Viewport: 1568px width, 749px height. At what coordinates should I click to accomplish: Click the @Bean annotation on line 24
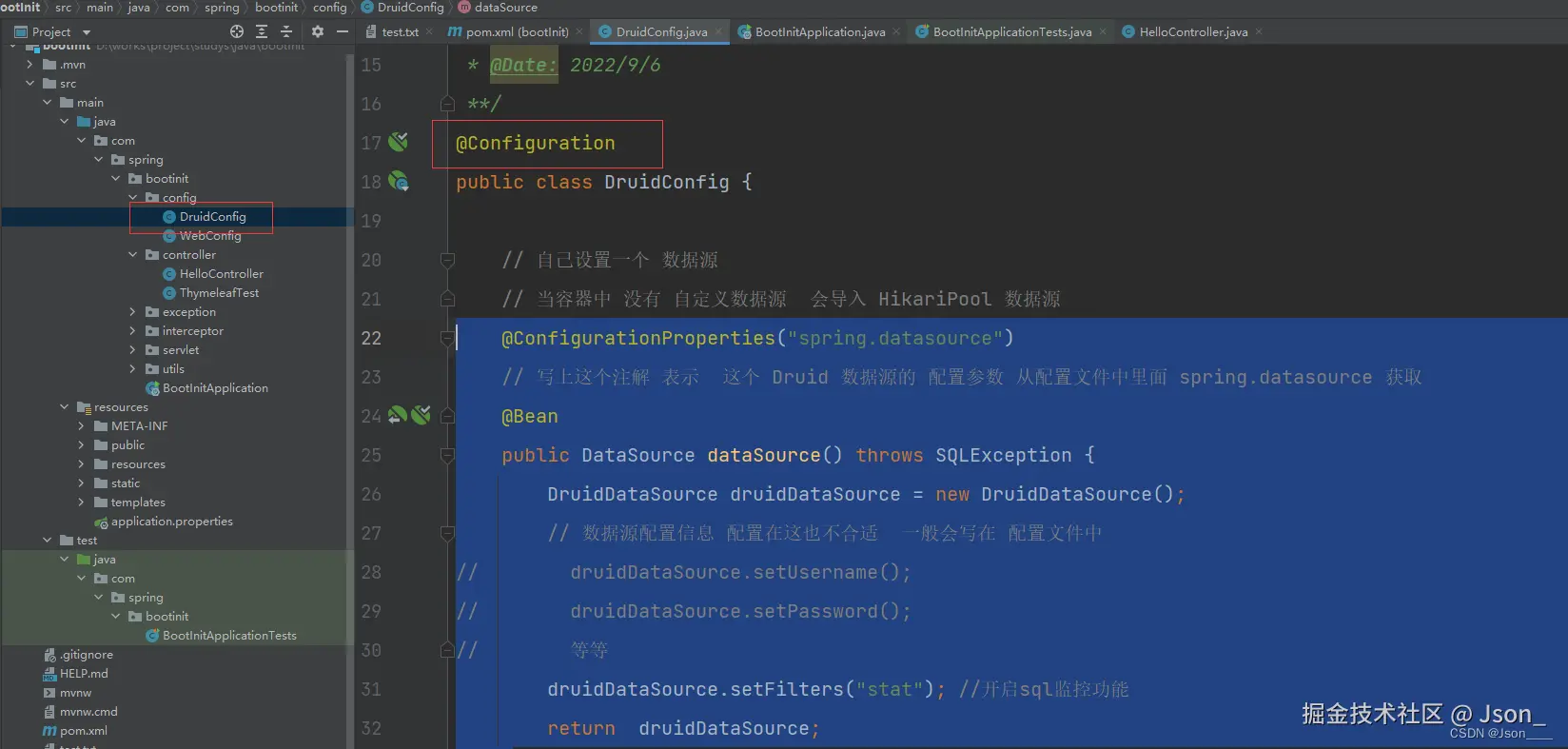[530, 416]
